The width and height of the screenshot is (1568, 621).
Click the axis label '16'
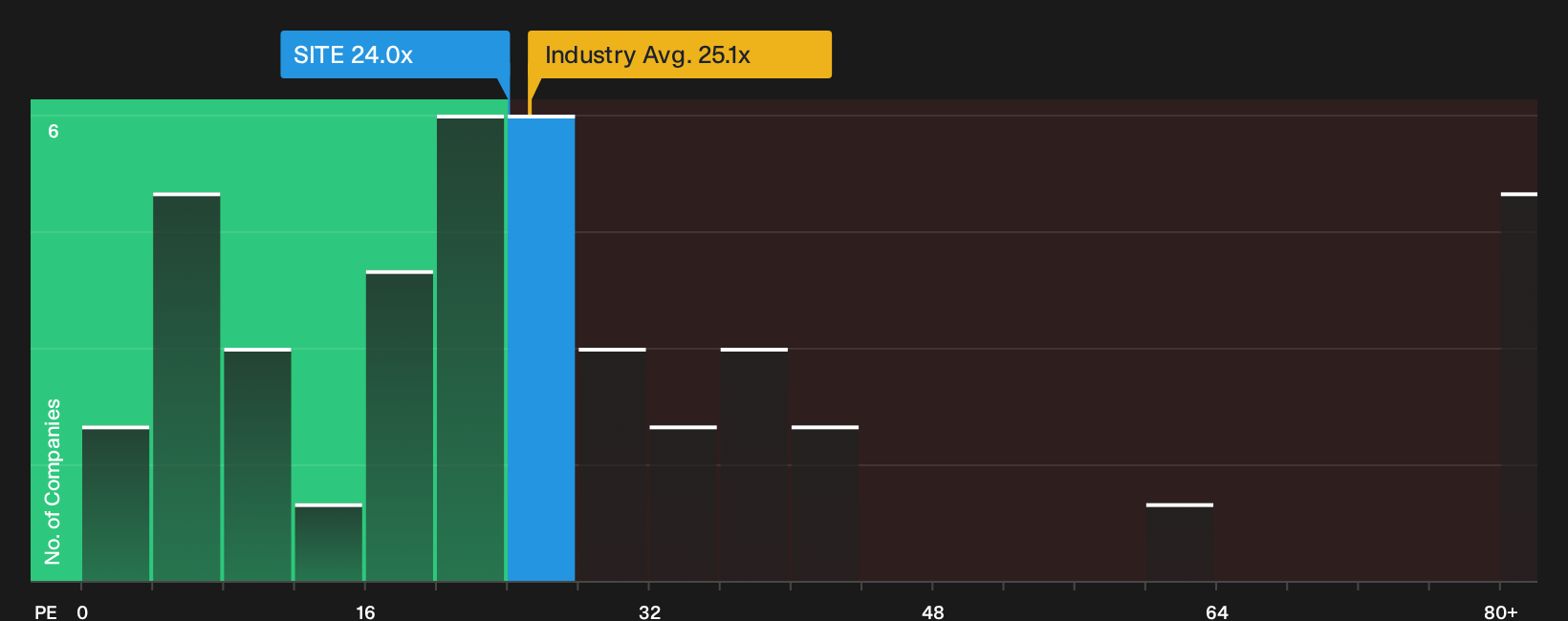(365, 611)
